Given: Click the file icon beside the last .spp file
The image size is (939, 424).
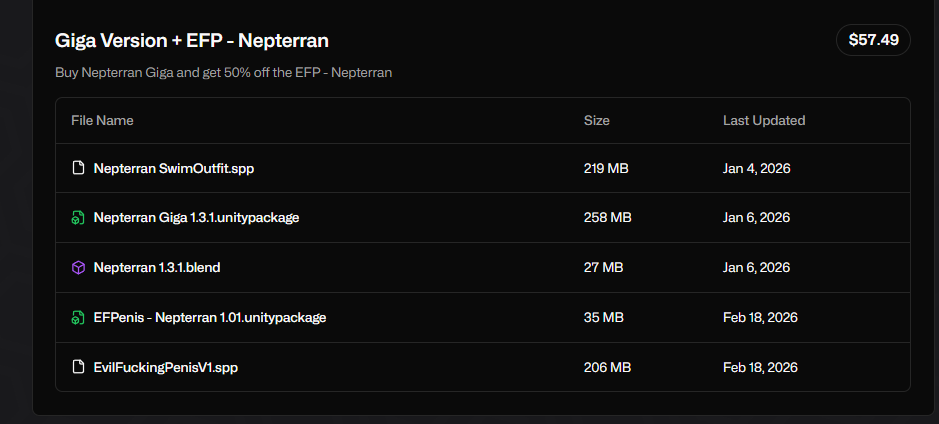Looking at the screenshot, I should click(x=78, y=367).
